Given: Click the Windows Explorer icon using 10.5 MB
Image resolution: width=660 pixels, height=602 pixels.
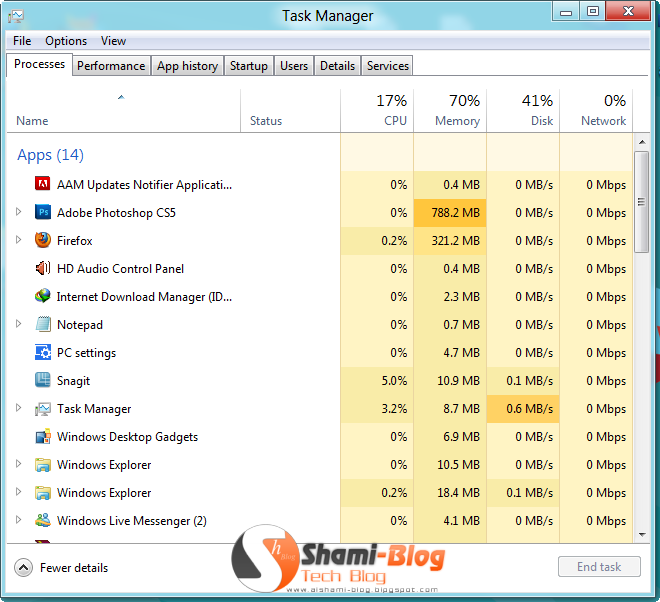Looking at the screenshot, I should click(x=43, y=465).
